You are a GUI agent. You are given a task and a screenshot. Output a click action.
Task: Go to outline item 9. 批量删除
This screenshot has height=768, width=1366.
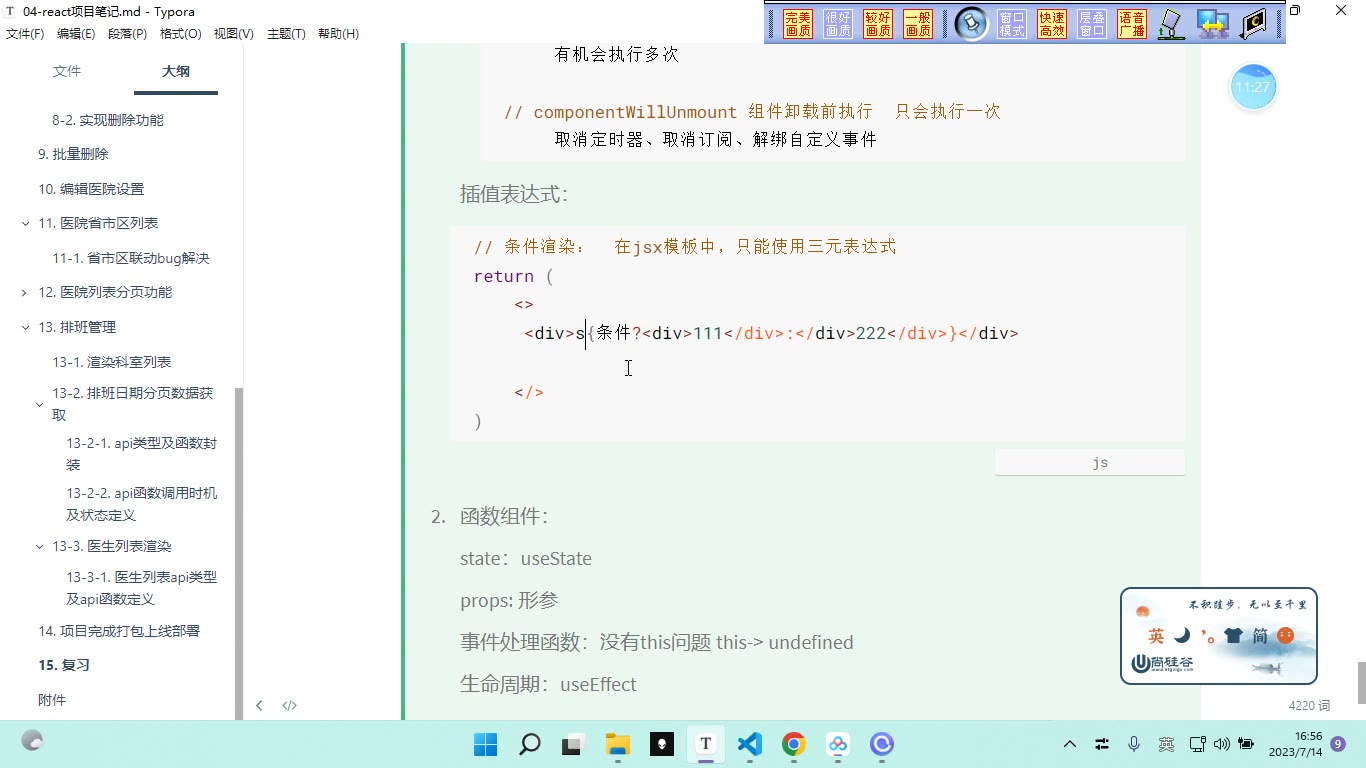(x=74, y=154)
